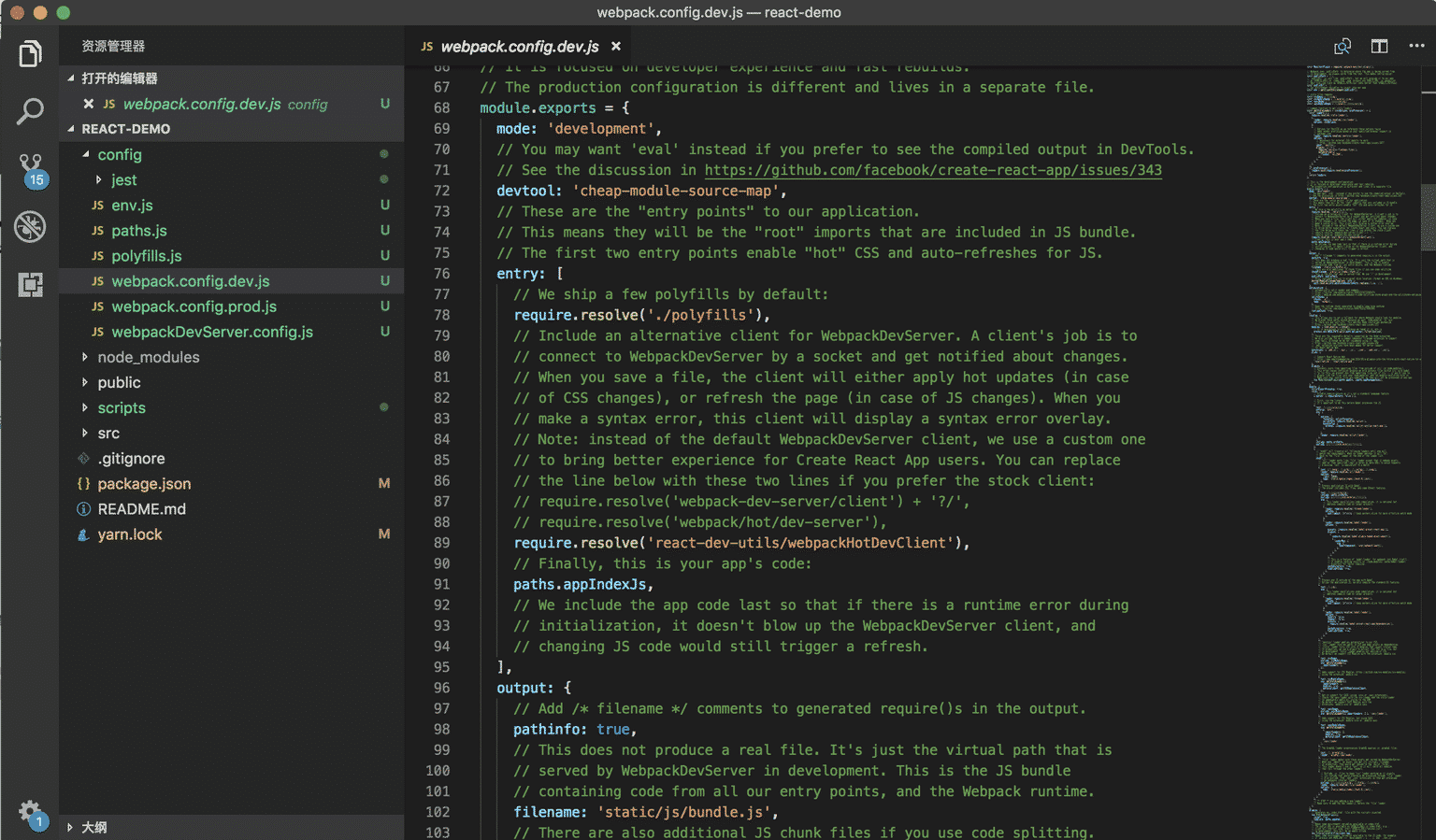Click the editor vertical scrollbar
Screen dimensions: 1436x840
click(1428, 217)
